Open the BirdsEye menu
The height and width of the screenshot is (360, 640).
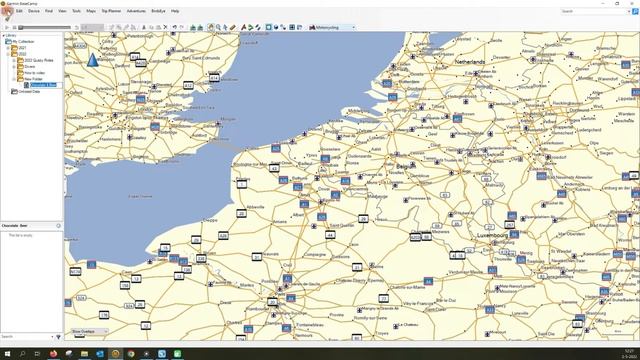tap(158, 11)
